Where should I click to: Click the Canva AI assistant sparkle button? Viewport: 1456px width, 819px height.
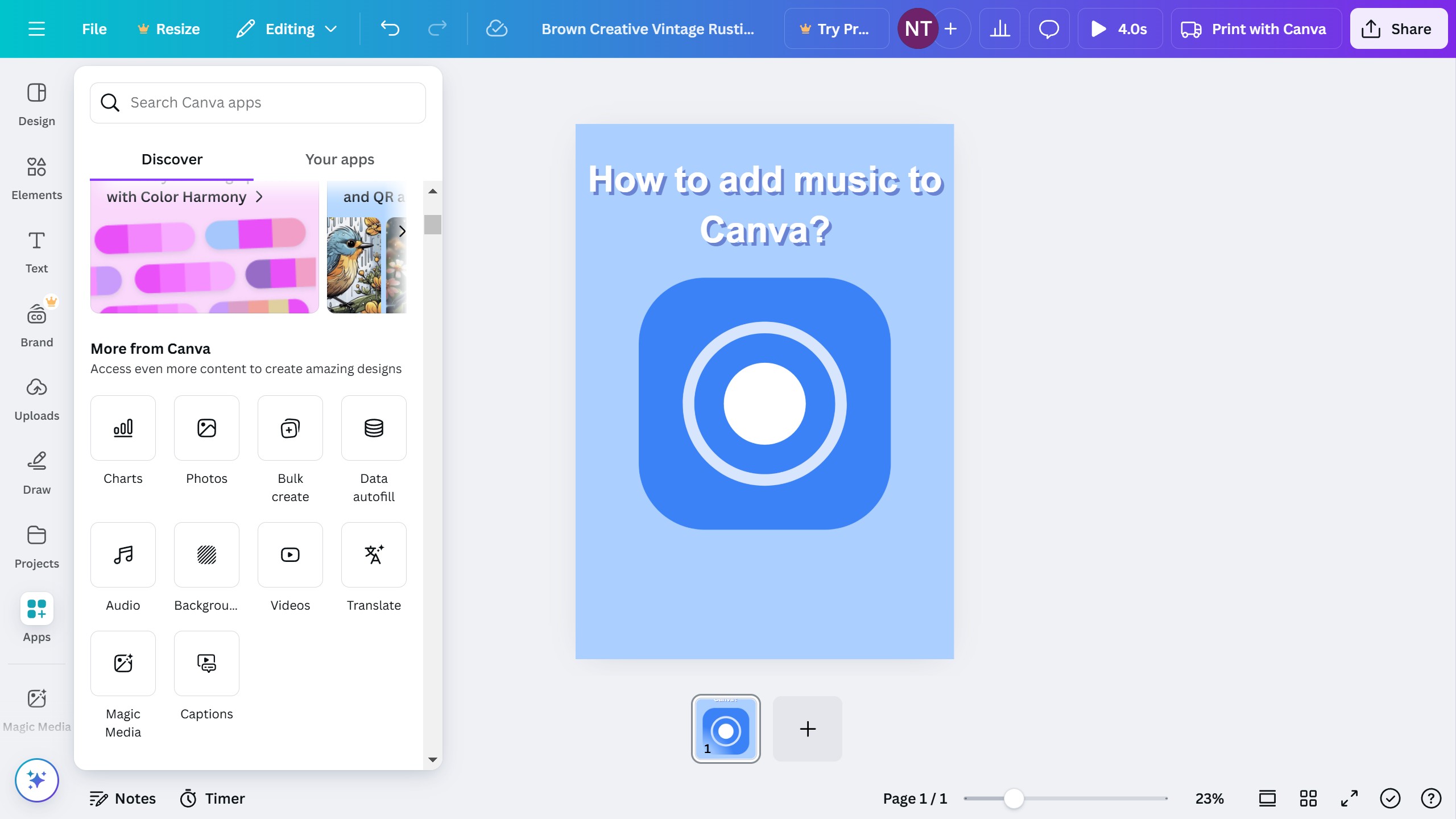pos(36,780)
